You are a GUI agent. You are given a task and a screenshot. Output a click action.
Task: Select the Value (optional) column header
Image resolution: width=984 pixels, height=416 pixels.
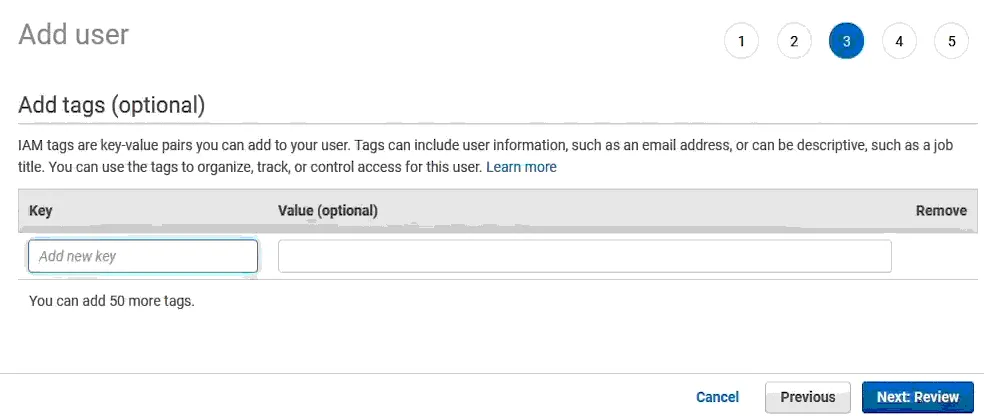[x=327, y=211]
